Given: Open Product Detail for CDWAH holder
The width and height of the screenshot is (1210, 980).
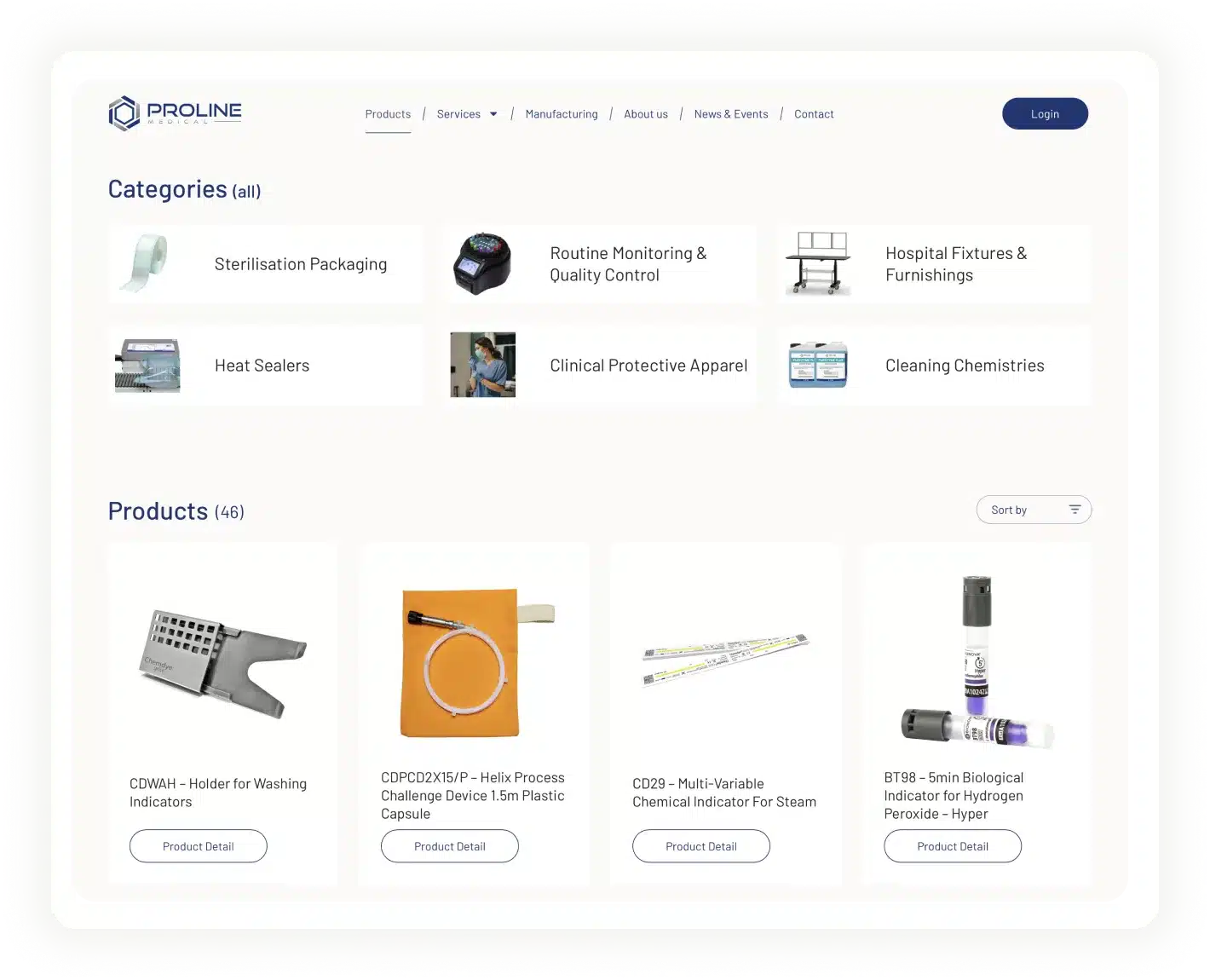Looking at the screenshot, I should point(199,846).
